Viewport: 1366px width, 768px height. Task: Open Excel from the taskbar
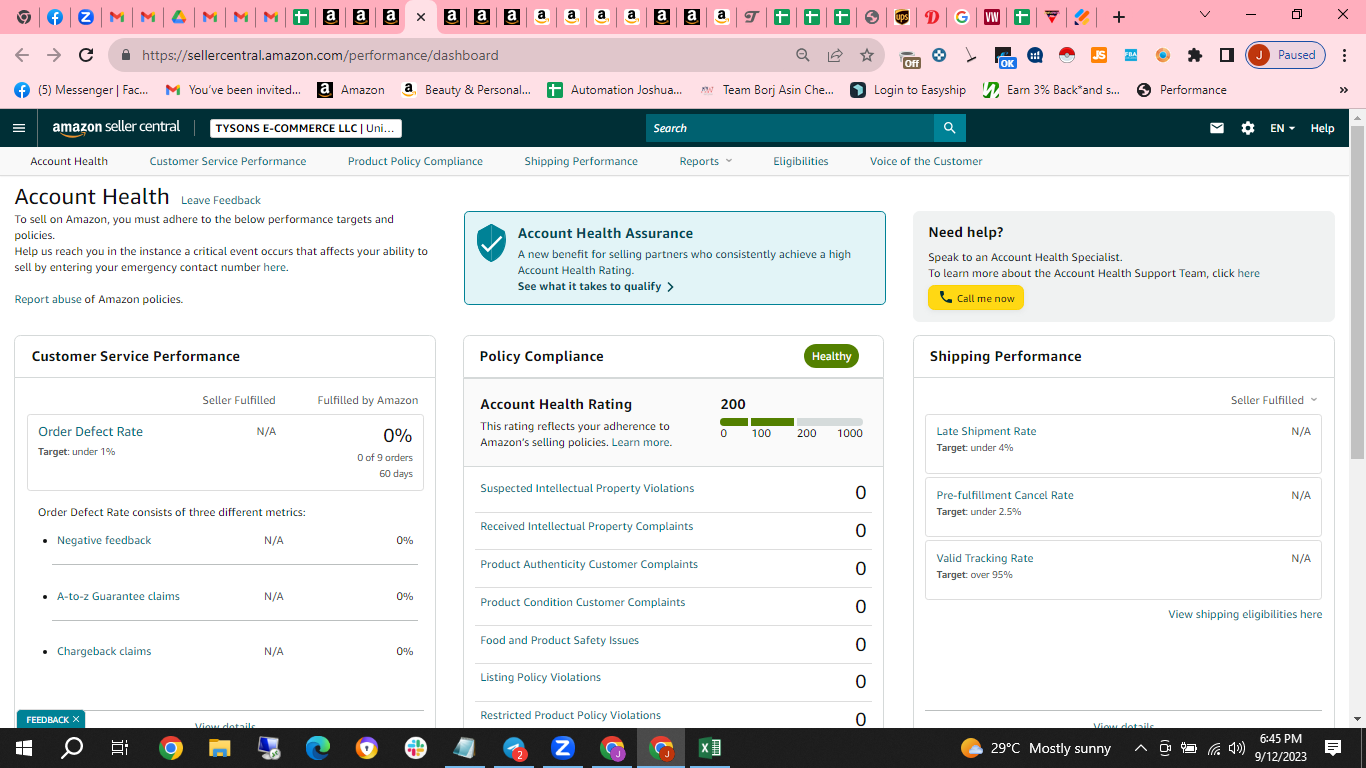pos(710,748)
